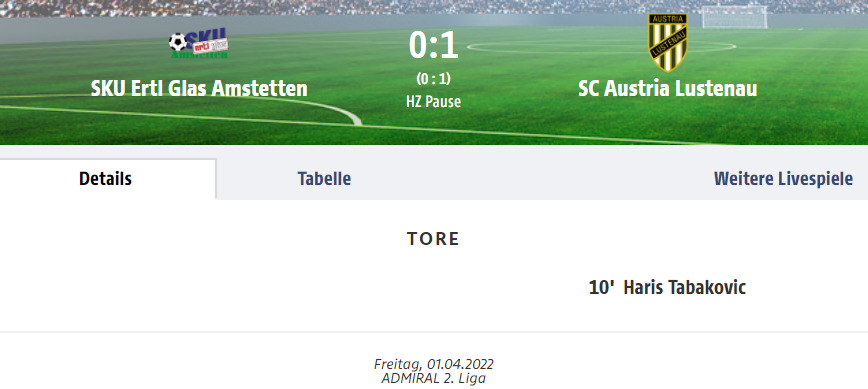Click the AUSTRIA text atop Lustenau crest
This screenshot has width=868, height=389.
668,19
